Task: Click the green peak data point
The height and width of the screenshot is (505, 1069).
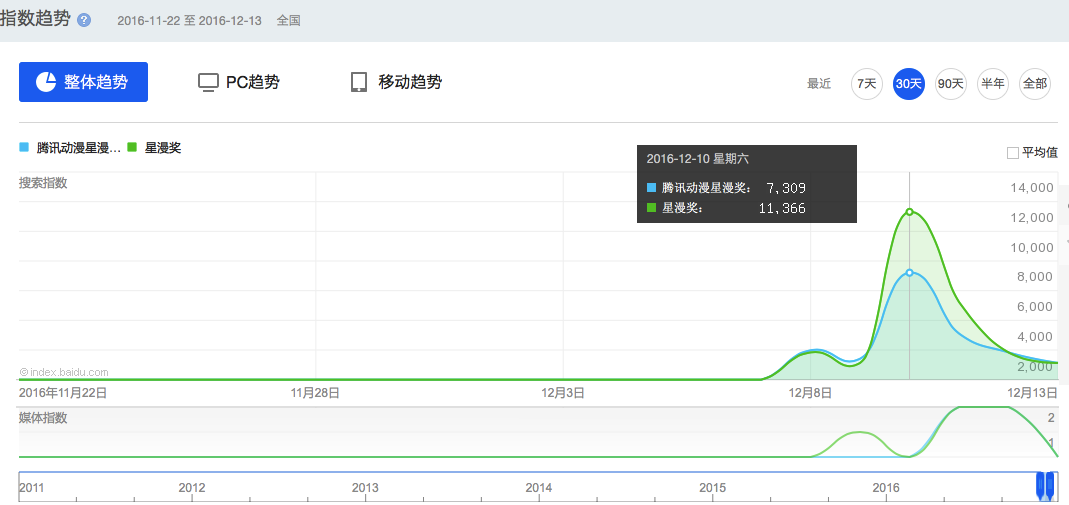Action: click(x=909, y=211)
